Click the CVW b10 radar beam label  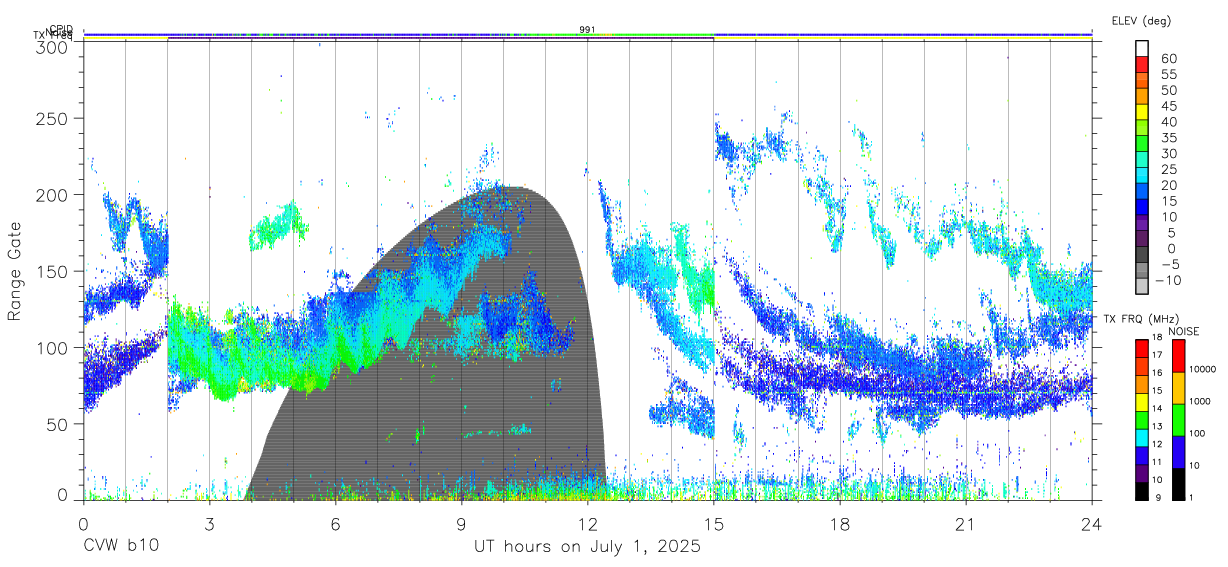coord(120,547)
